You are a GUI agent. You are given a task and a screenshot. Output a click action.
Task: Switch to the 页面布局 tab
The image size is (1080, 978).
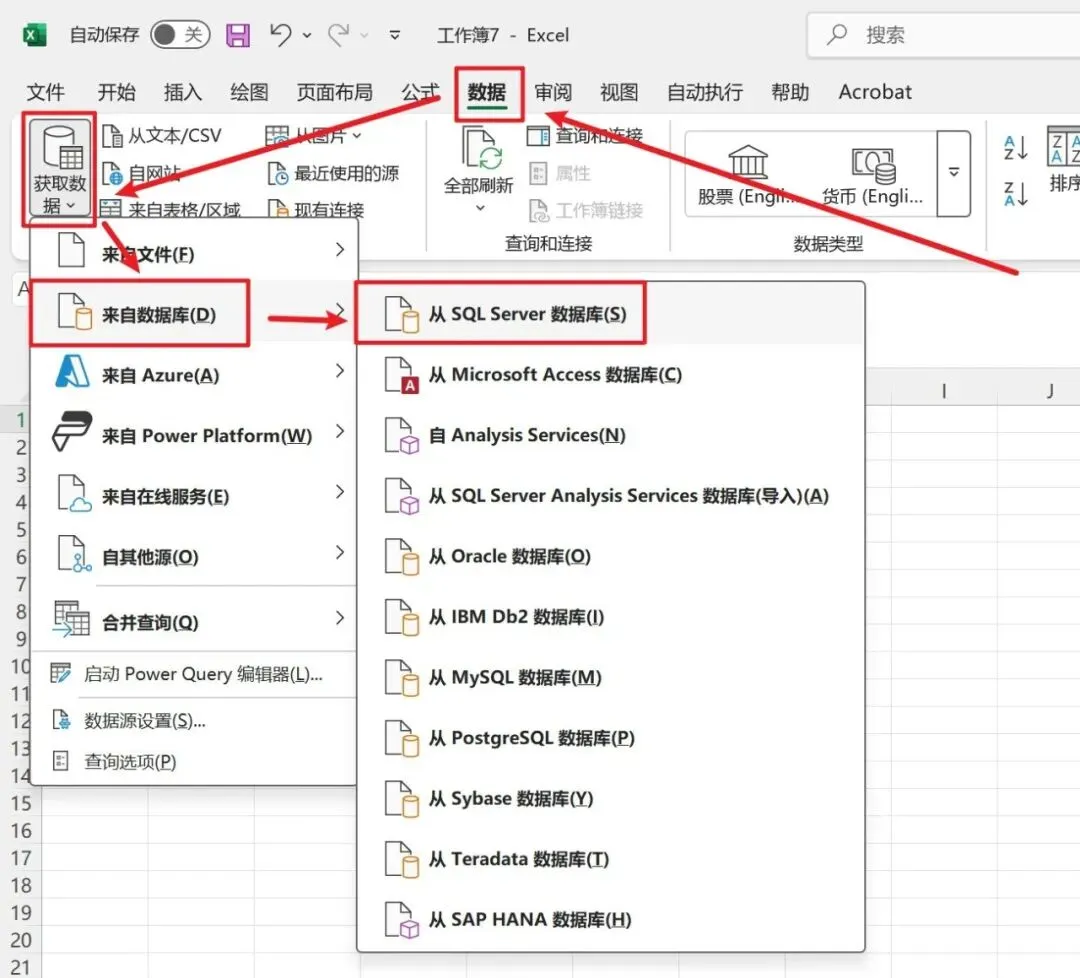[335, 92]
